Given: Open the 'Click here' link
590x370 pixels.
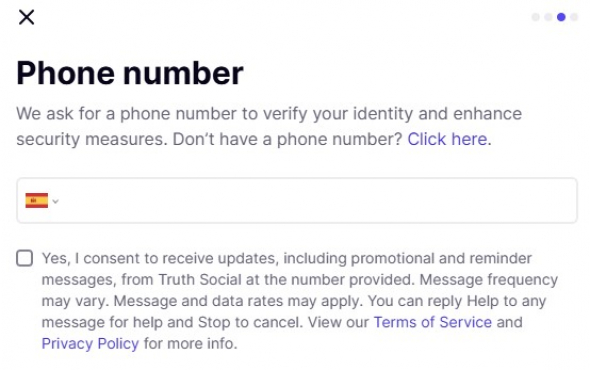Looking at the screenshot, I should tap(447, 139).
